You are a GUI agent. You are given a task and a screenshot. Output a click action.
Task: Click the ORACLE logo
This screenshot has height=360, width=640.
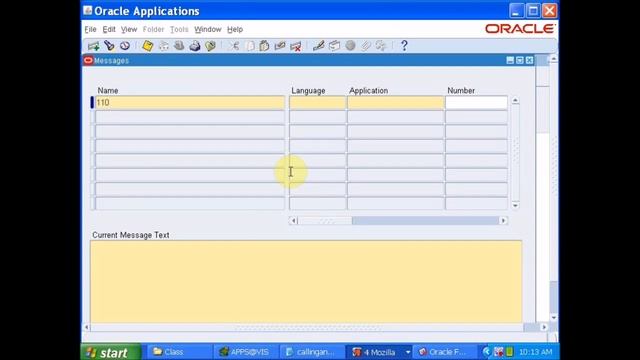point(520,29)
